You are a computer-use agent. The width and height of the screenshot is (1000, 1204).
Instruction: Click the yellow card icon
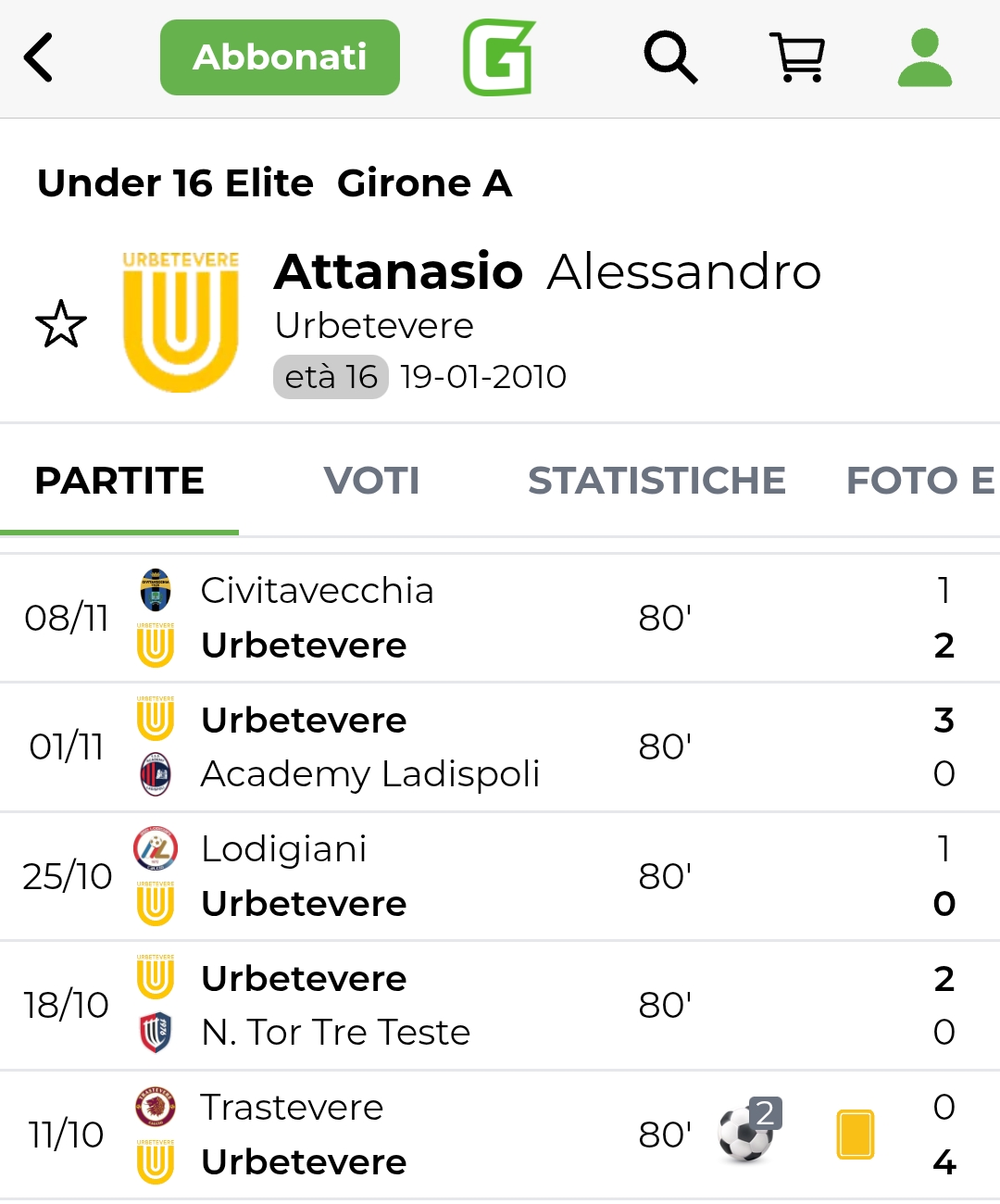(855, 1134)
